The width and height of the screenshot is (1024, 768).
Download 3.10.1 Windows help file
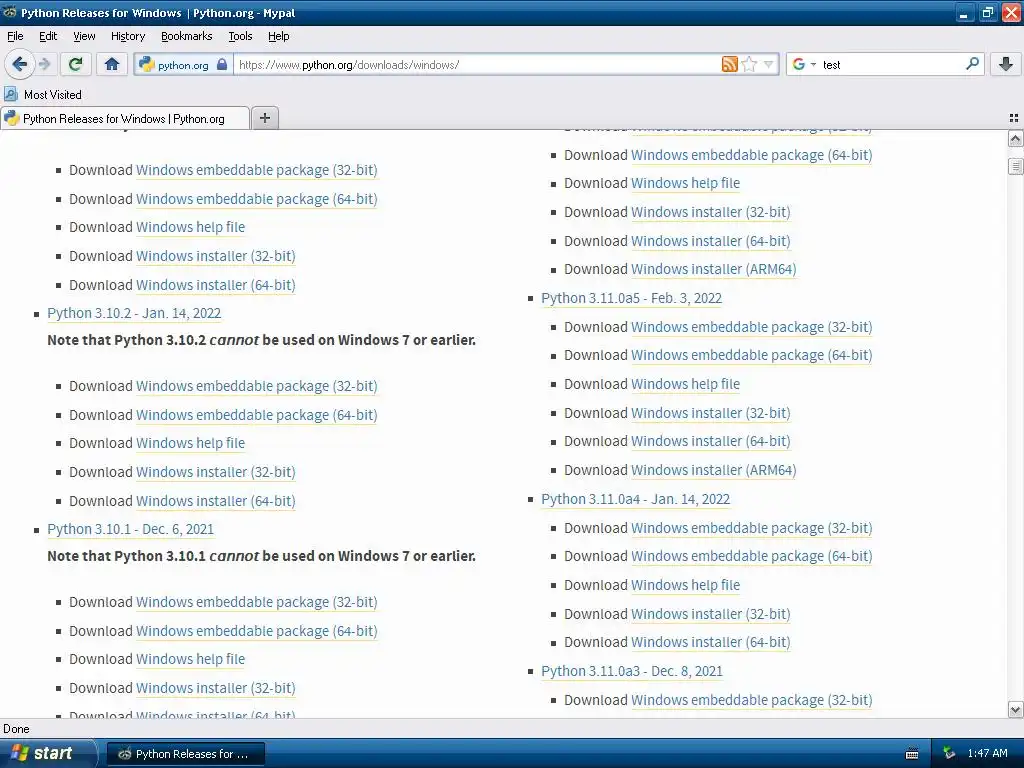(190, 659)
